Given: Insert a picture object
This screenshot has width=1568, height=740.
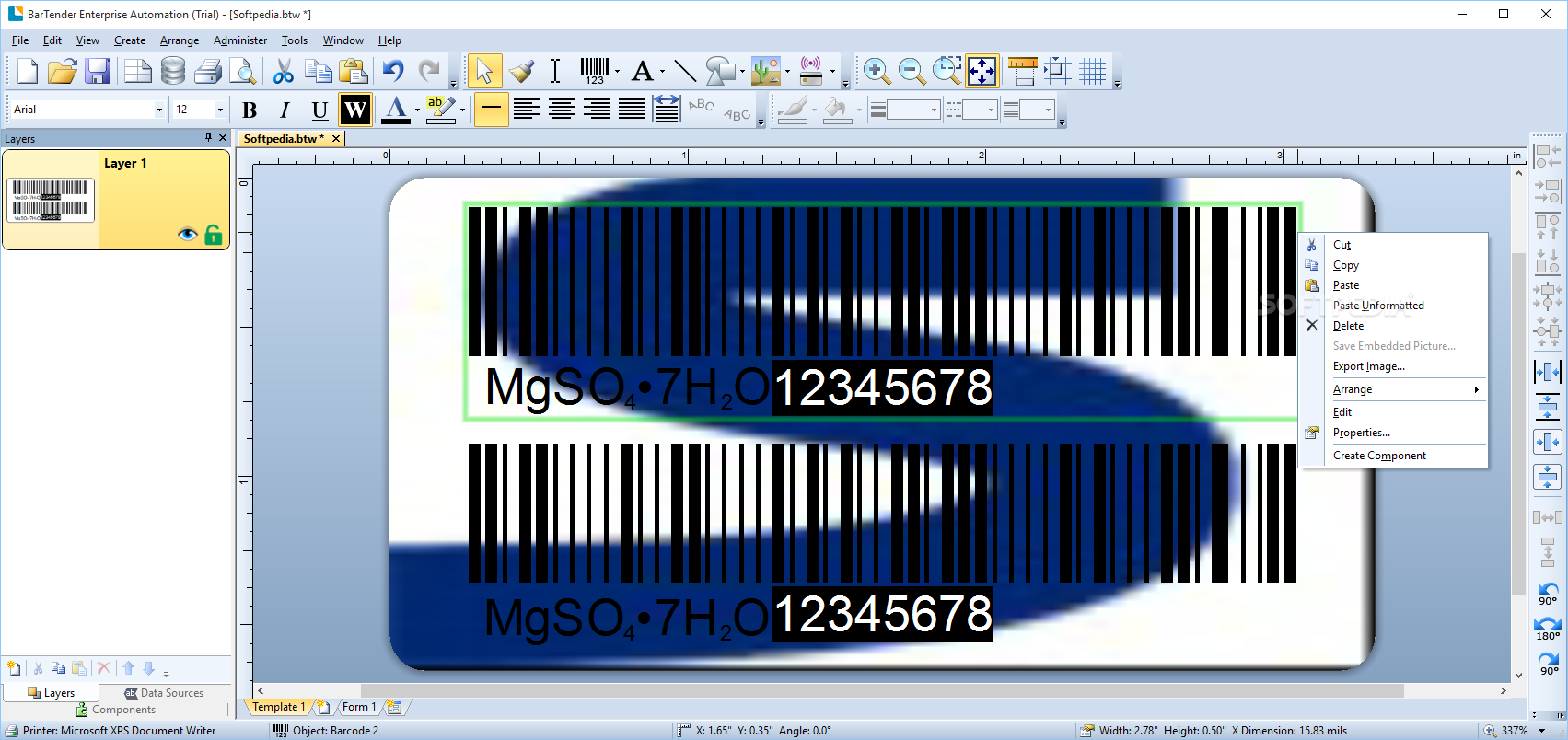Looking at the screenshot, I should pos(765,71).
